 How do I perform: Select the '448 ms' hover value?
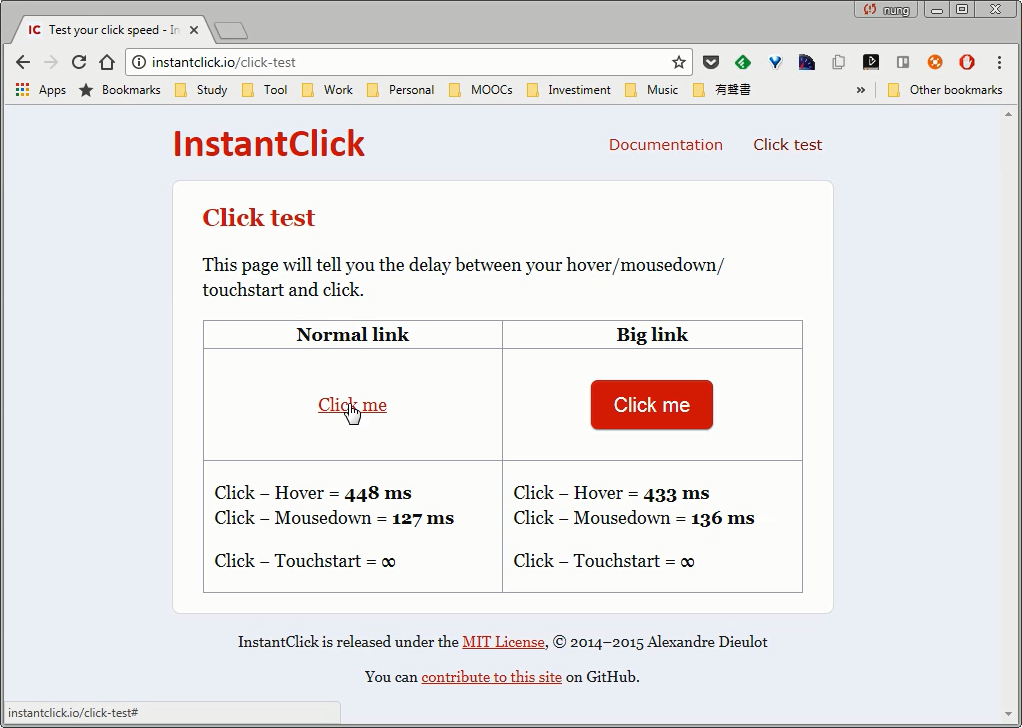pos(378,493)
